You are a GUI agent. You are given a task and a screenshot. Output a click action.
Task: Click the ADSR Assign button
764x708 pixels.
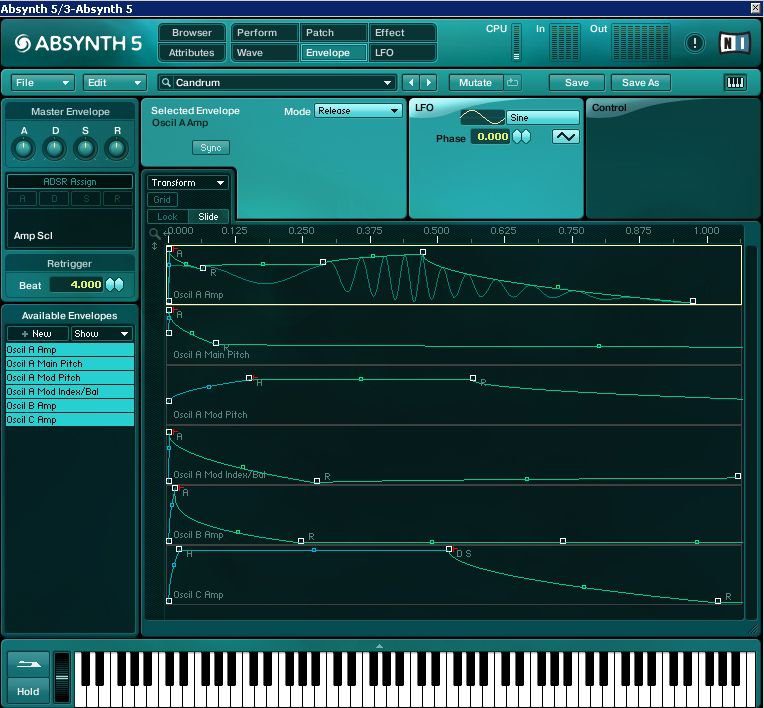(70, 181)
